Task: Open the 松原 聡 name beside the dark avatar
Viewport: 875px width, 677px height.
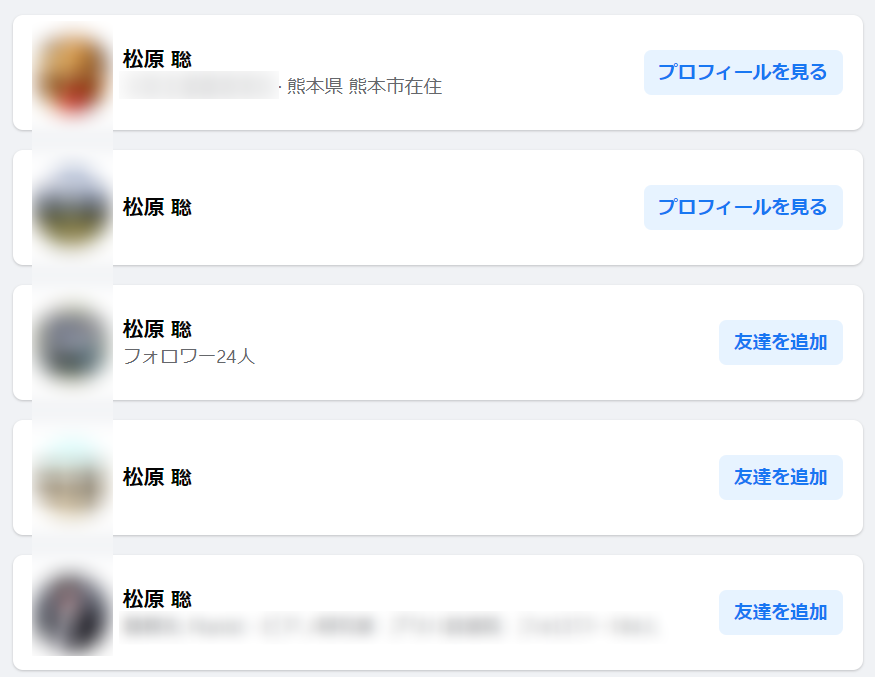Action: pyautogui.click(x=157, y=599)
